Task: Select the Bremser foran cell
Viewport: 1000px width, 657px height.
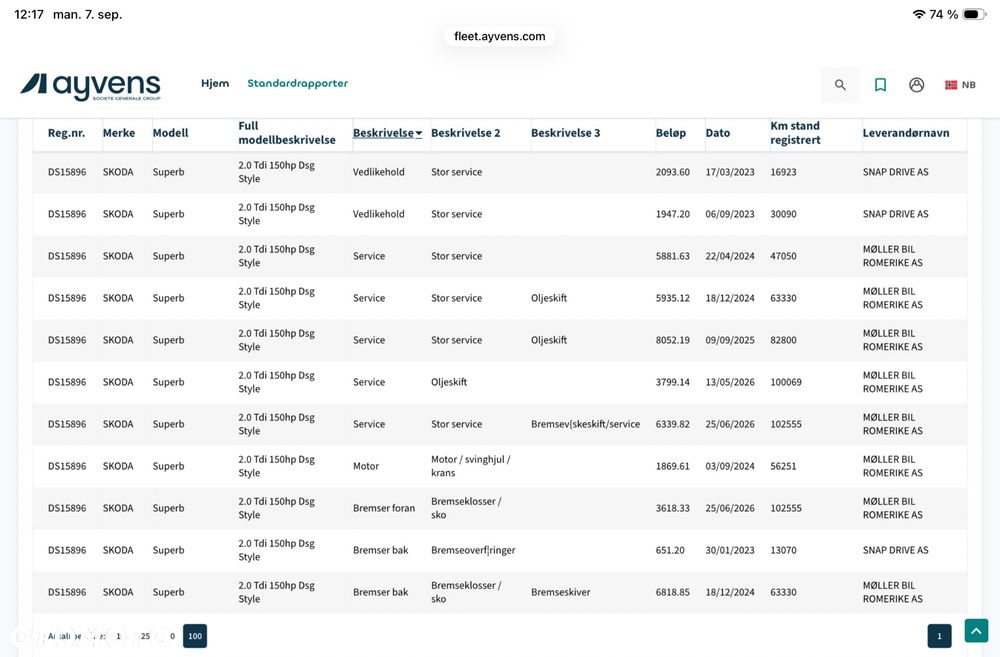Action: [384, 508]
